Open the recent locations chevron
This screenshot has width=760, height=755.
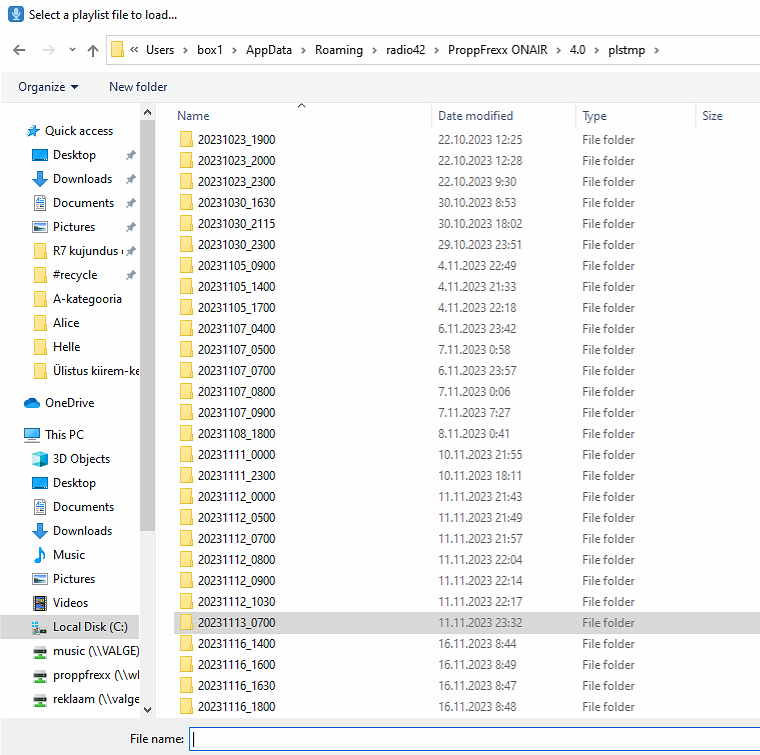(x=71, y=50)
